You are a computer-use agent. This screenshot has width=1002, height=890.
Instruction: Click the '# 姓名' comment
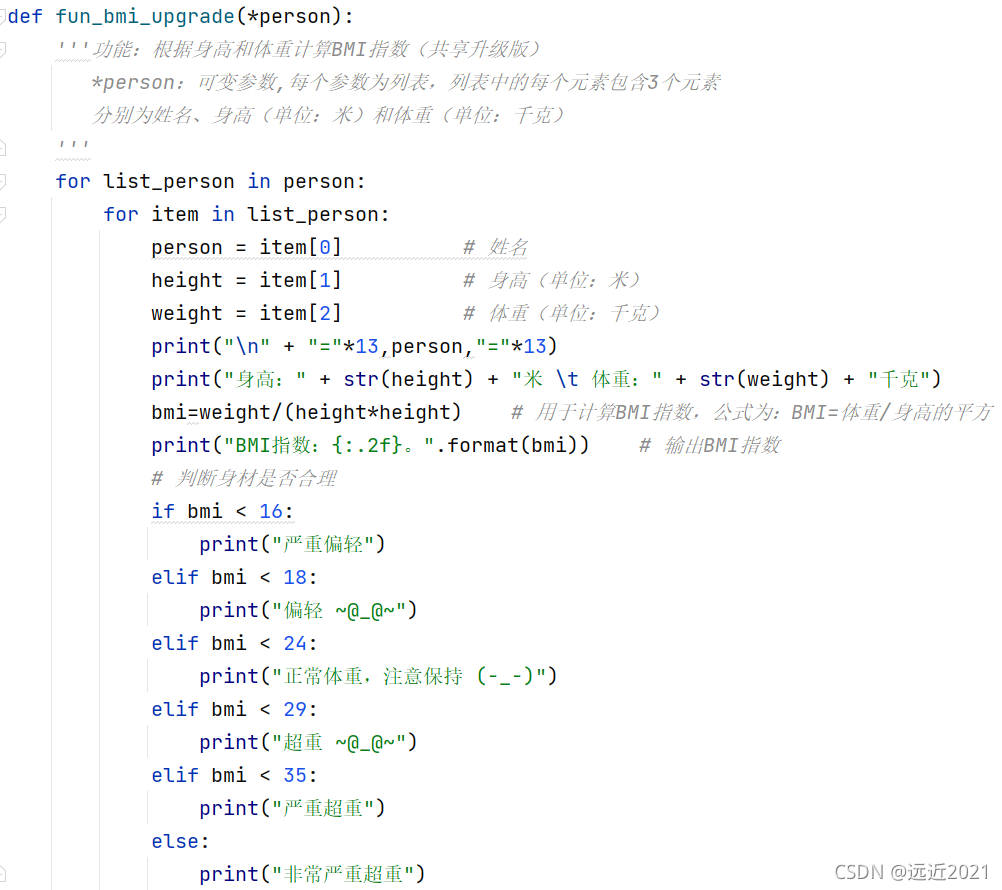click(x=495, y=247)
